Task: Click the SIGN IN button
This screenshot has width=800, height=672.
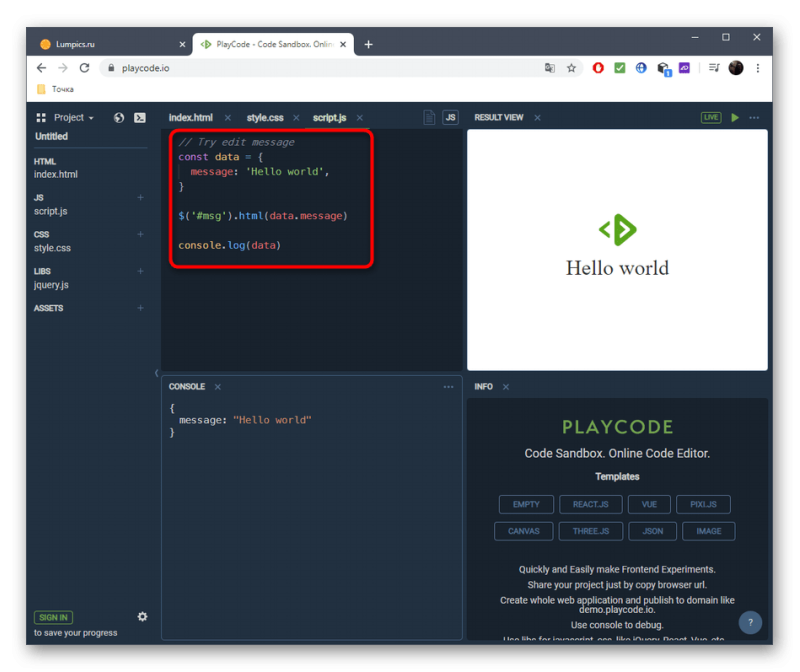Action: (53, 617)
